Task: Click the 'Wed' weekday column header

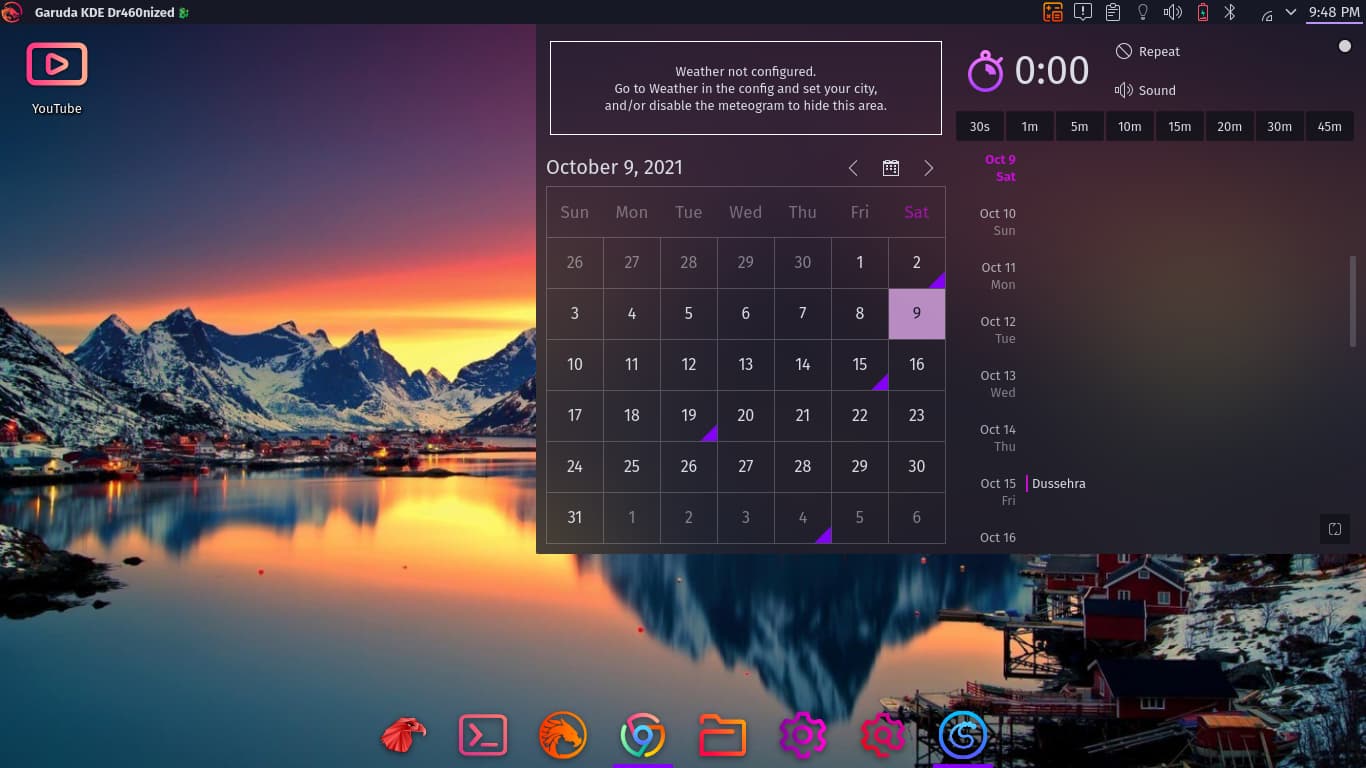Action: (746, 212)
